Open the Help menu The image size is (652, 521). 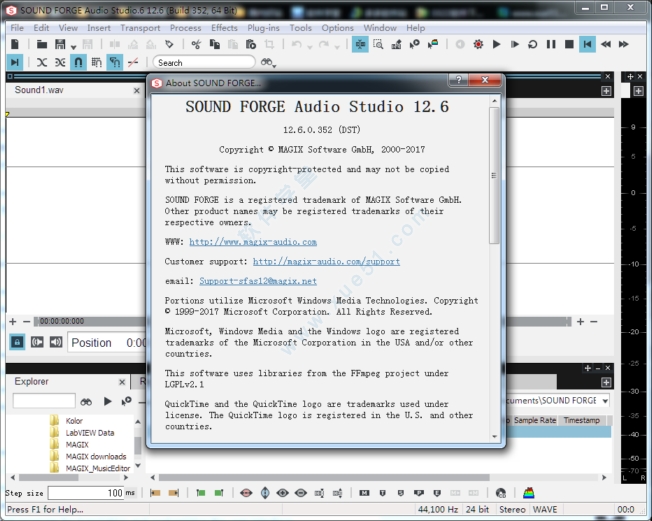[415, 28]
